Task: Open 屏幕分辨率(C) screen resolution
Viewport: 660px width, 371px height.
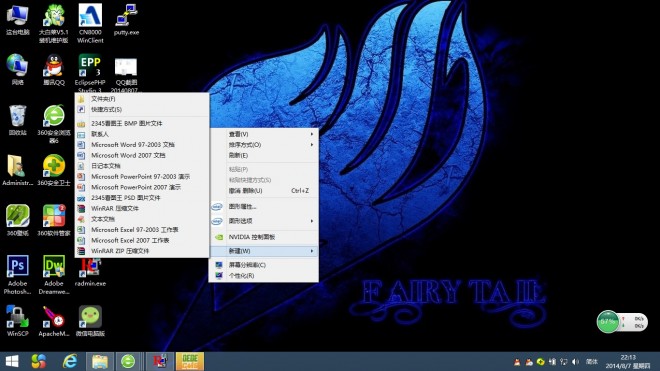Action: (x=264, y=265)
